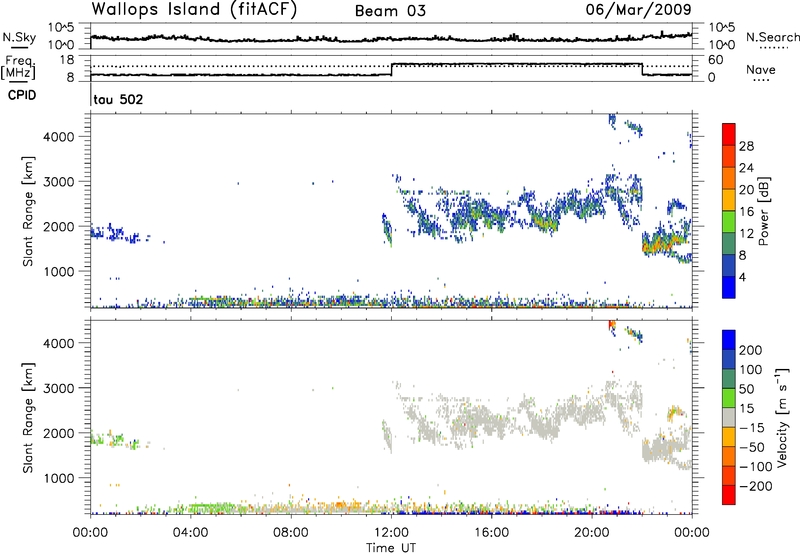Click the "-50" velocity colorbar label
This screenshot has height=554, width=800.
[x=752, y=447]
